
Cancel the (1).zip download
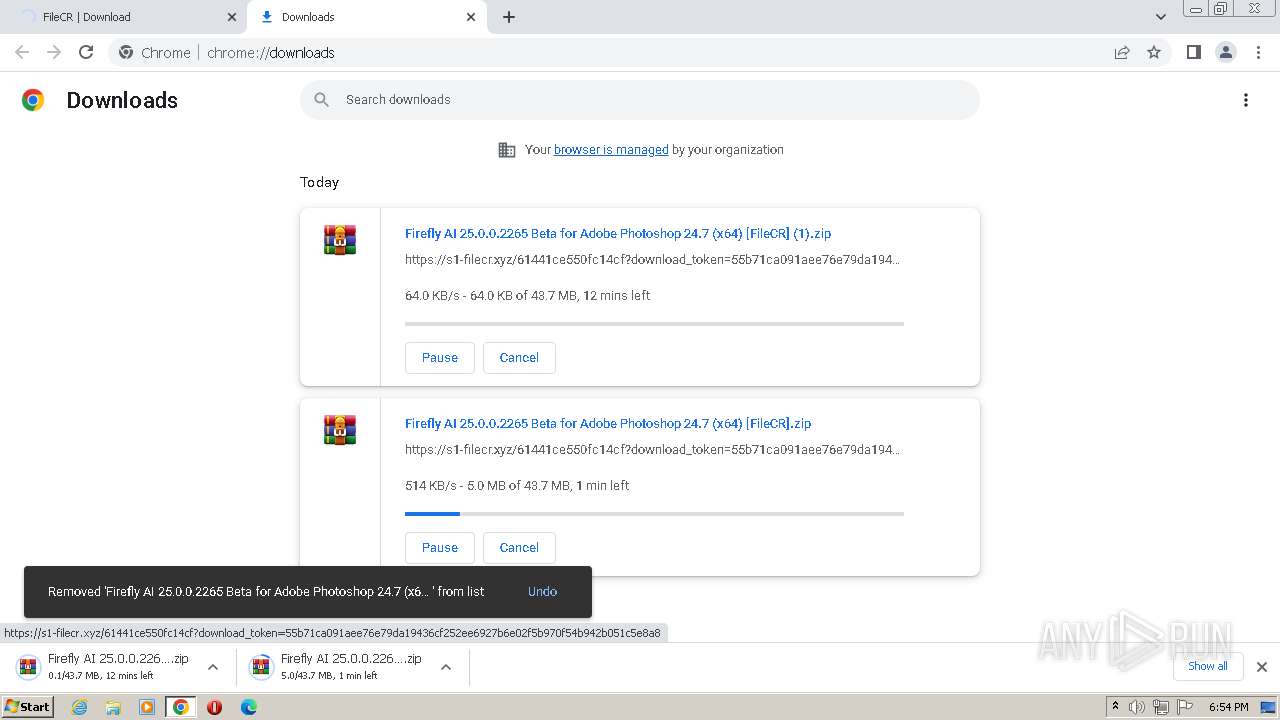coord(519,358)
